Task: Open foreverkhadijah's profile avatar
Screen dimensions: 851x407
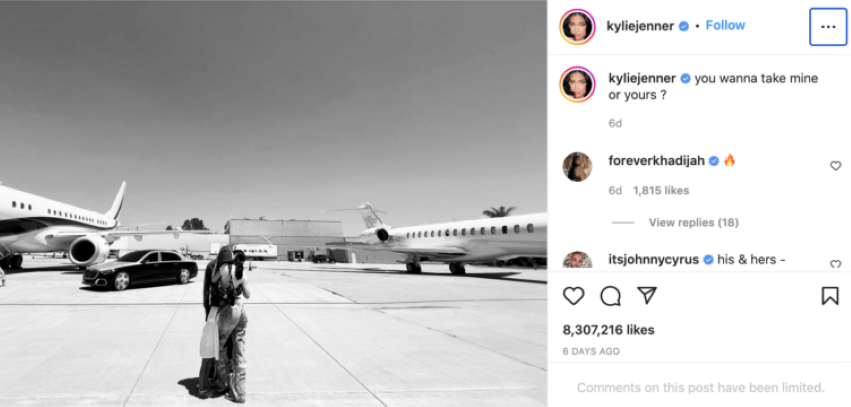Action: click(x=577, y=167)
